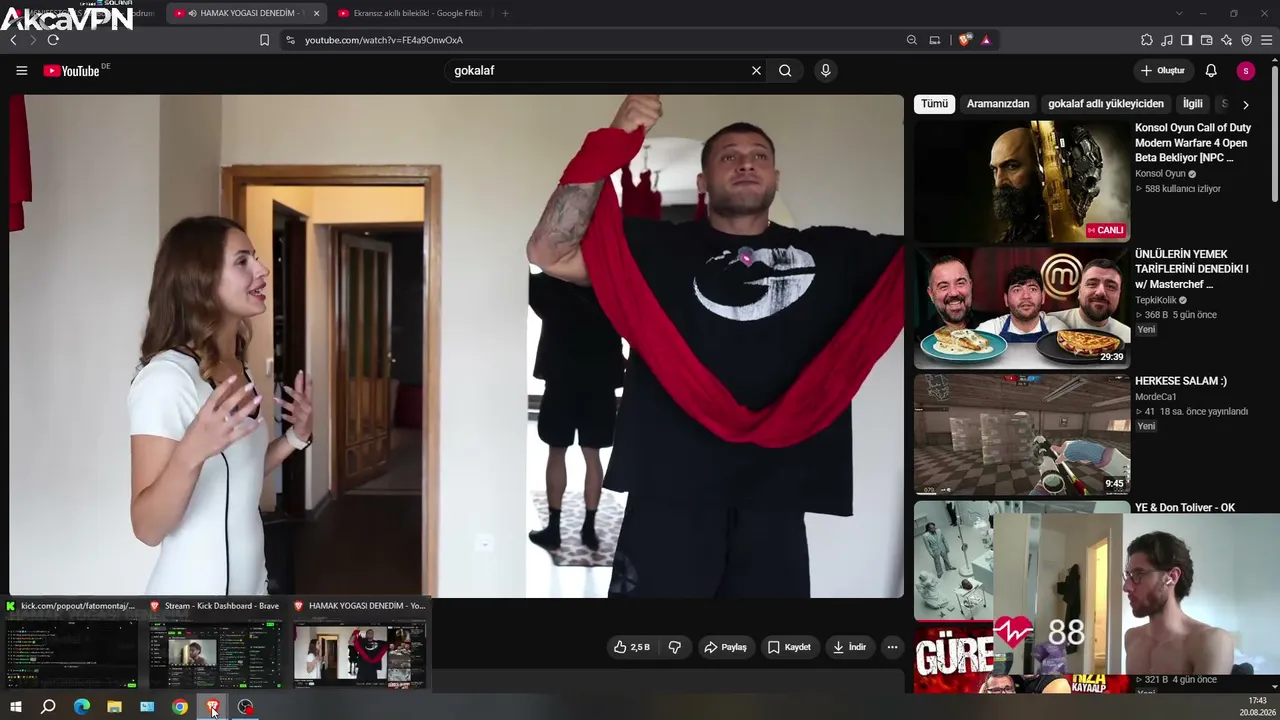Start voice search with the microphone
Image resolution: width=1280 pixels, height=720 pixels.
pos(825,71)
